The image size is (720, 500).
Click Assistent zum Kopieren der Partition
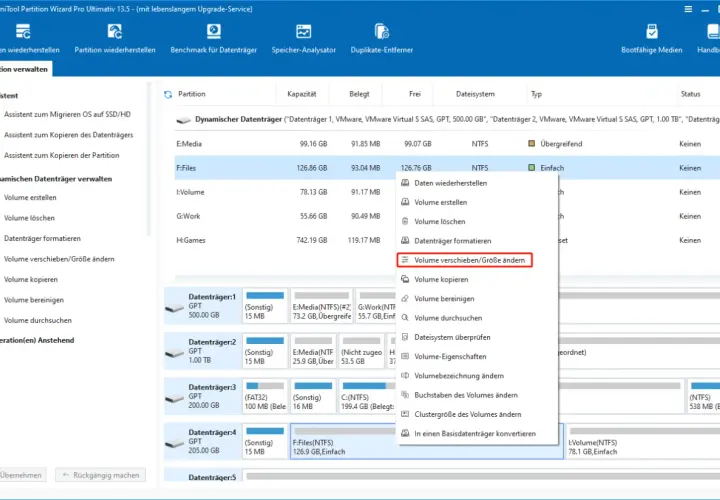62,155
